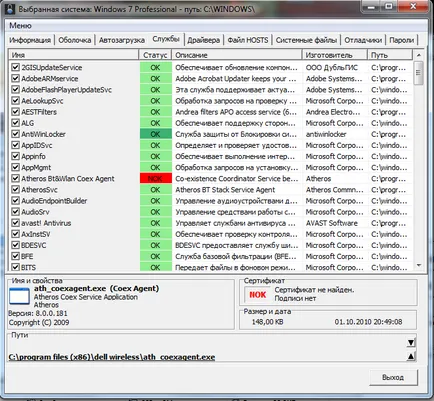Uncheck the 2GISUpdateService checkbox
The width and height of the screenshot is (434, 401).
(15, 67)
